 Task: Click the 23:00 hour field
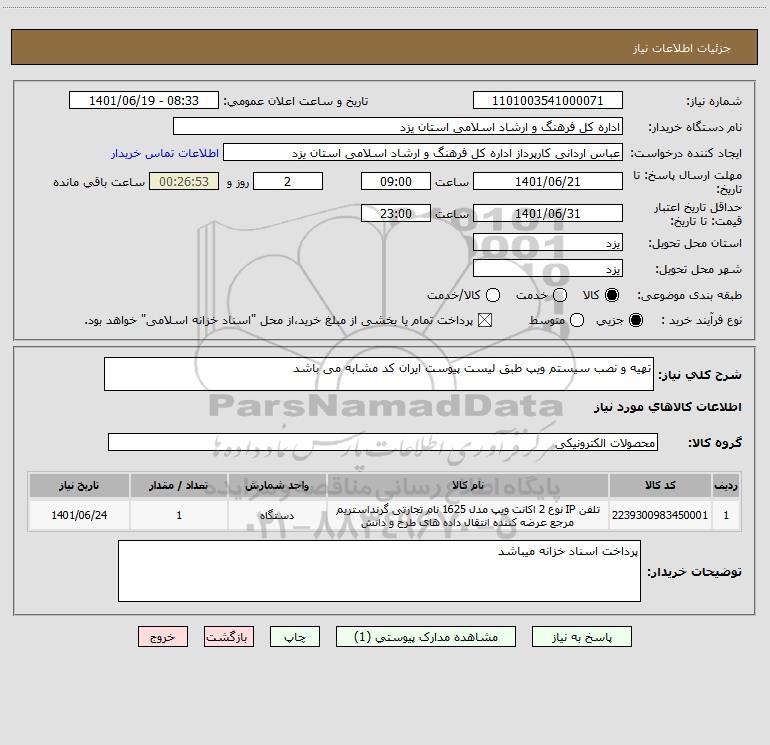tap(396, 213)
